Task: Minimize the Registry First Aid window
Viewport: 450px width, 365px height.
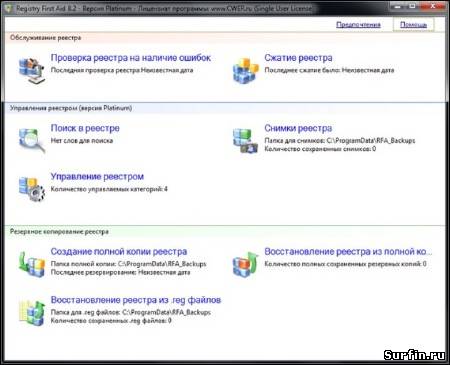Action: click(397, 6)
